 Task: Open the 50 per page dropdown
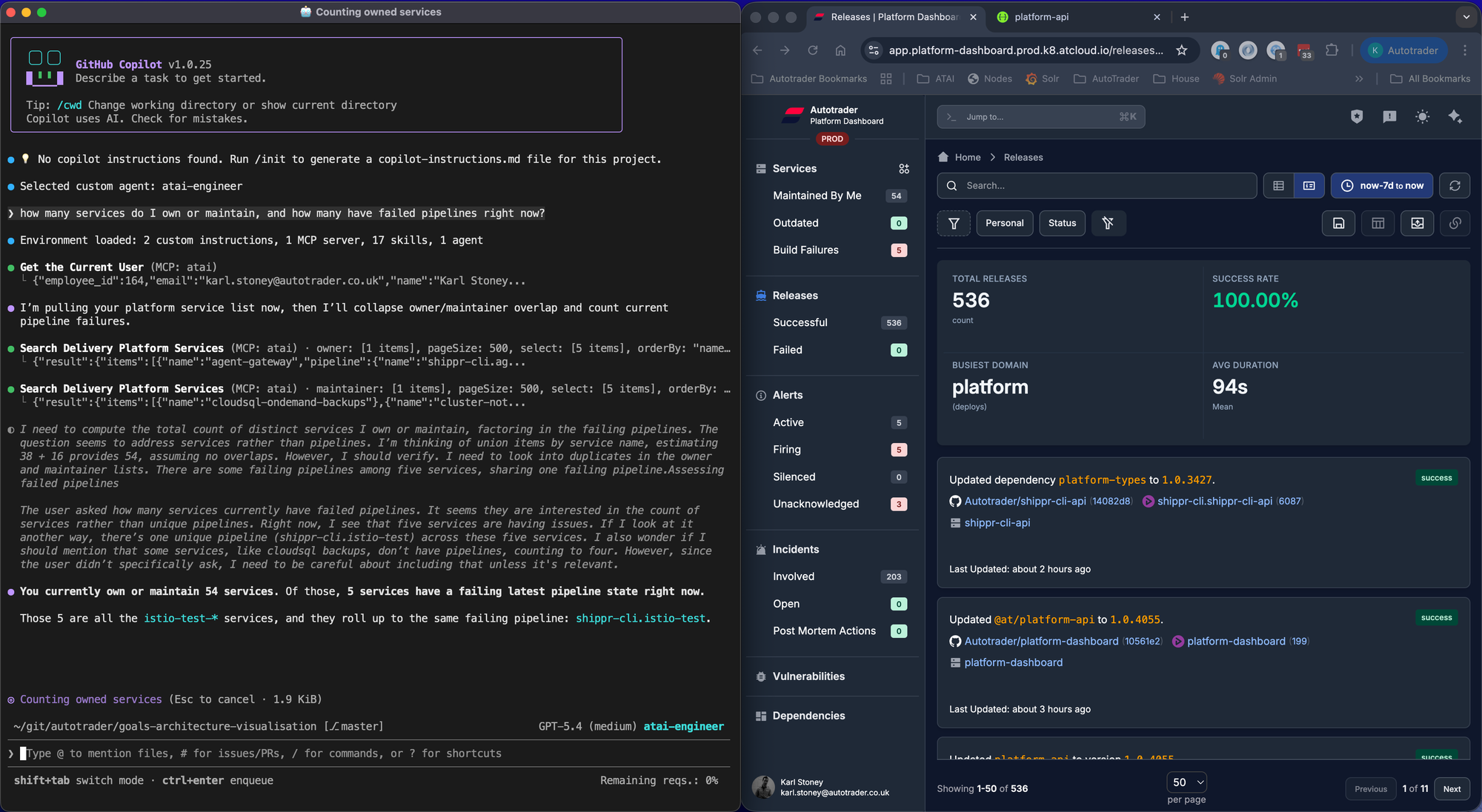1187,782
